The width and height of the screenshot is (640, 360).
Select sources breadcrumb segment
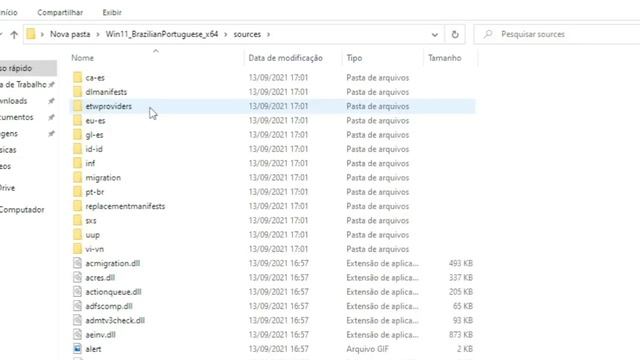click(x=247, y=34)
